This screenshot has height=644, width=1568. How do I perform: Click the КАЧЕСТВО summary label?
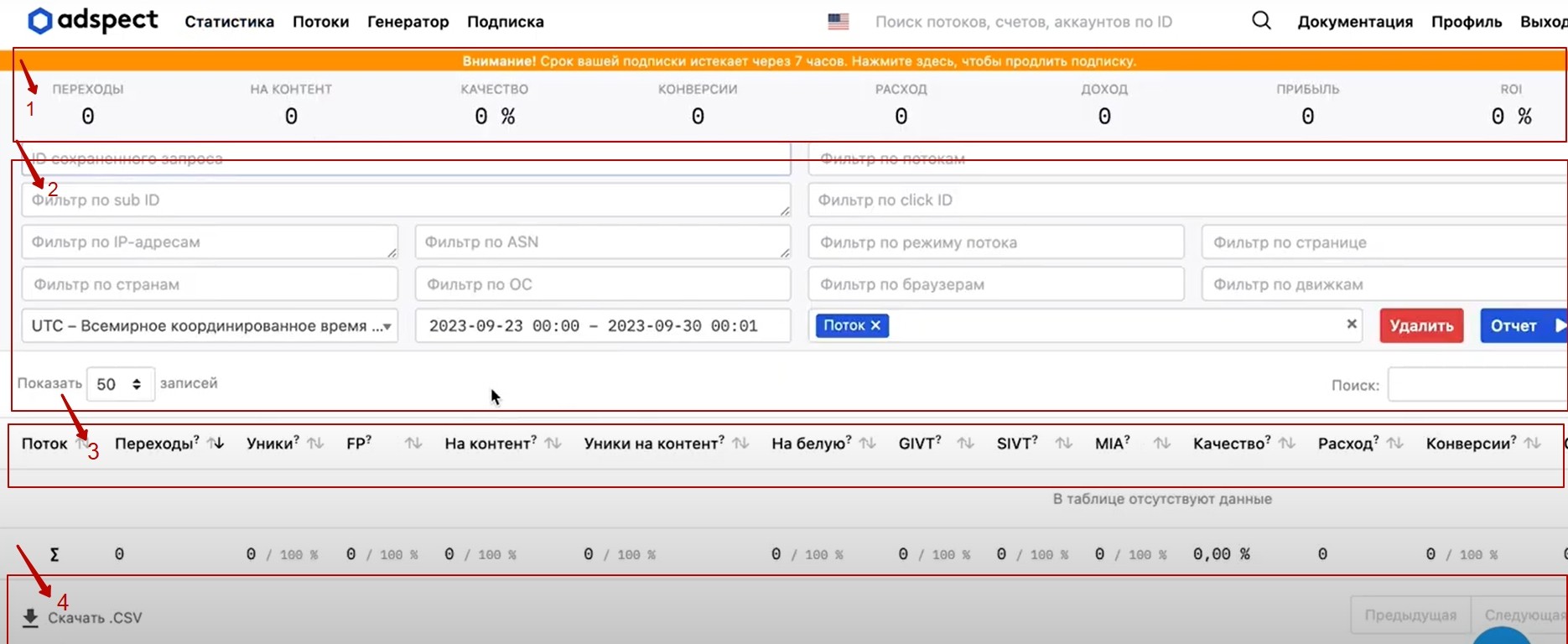pos(495,89)
